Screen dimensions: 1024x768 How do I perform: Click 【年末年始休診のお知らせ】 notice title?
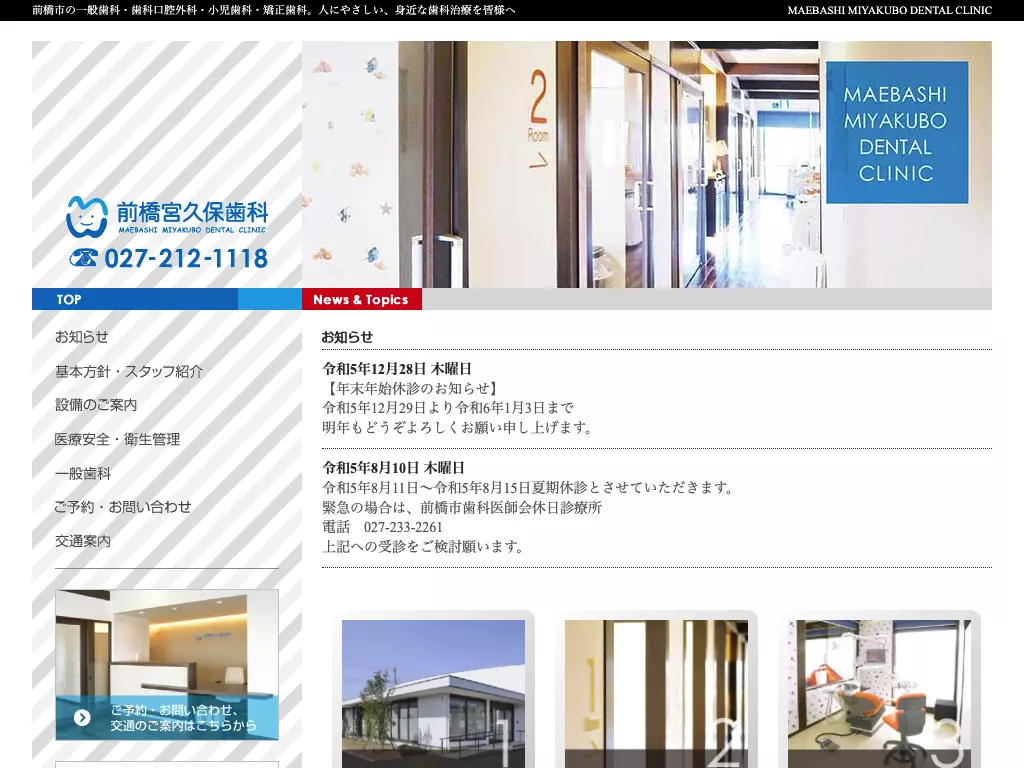pyautogui.click(x=412, y=389)
